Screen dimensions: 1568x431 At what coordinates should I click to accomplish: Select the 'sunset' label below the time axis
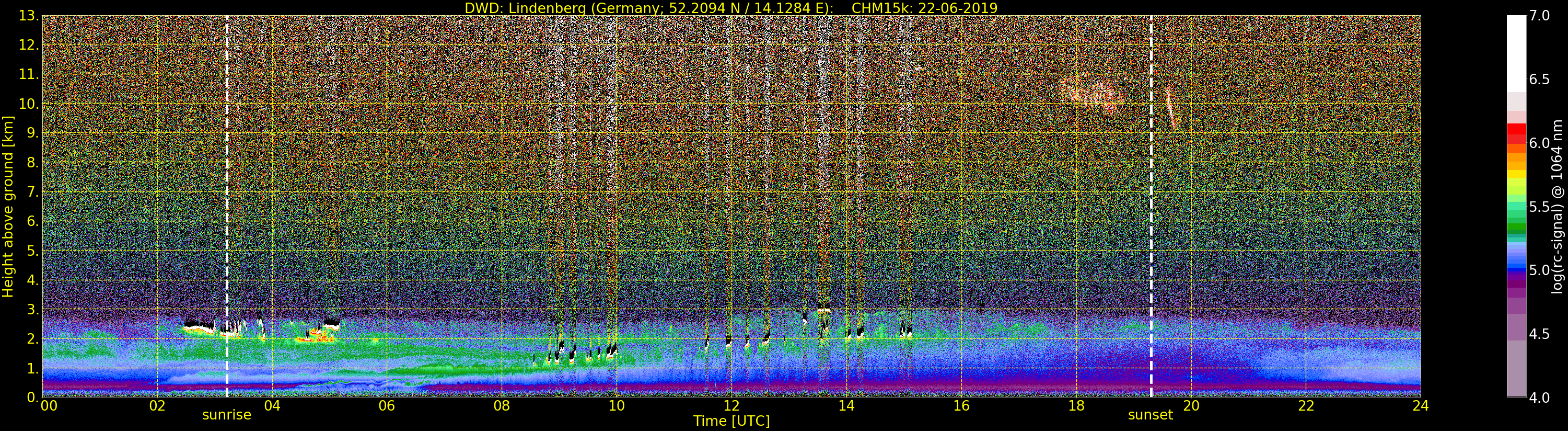click(x=1151, y=415)
